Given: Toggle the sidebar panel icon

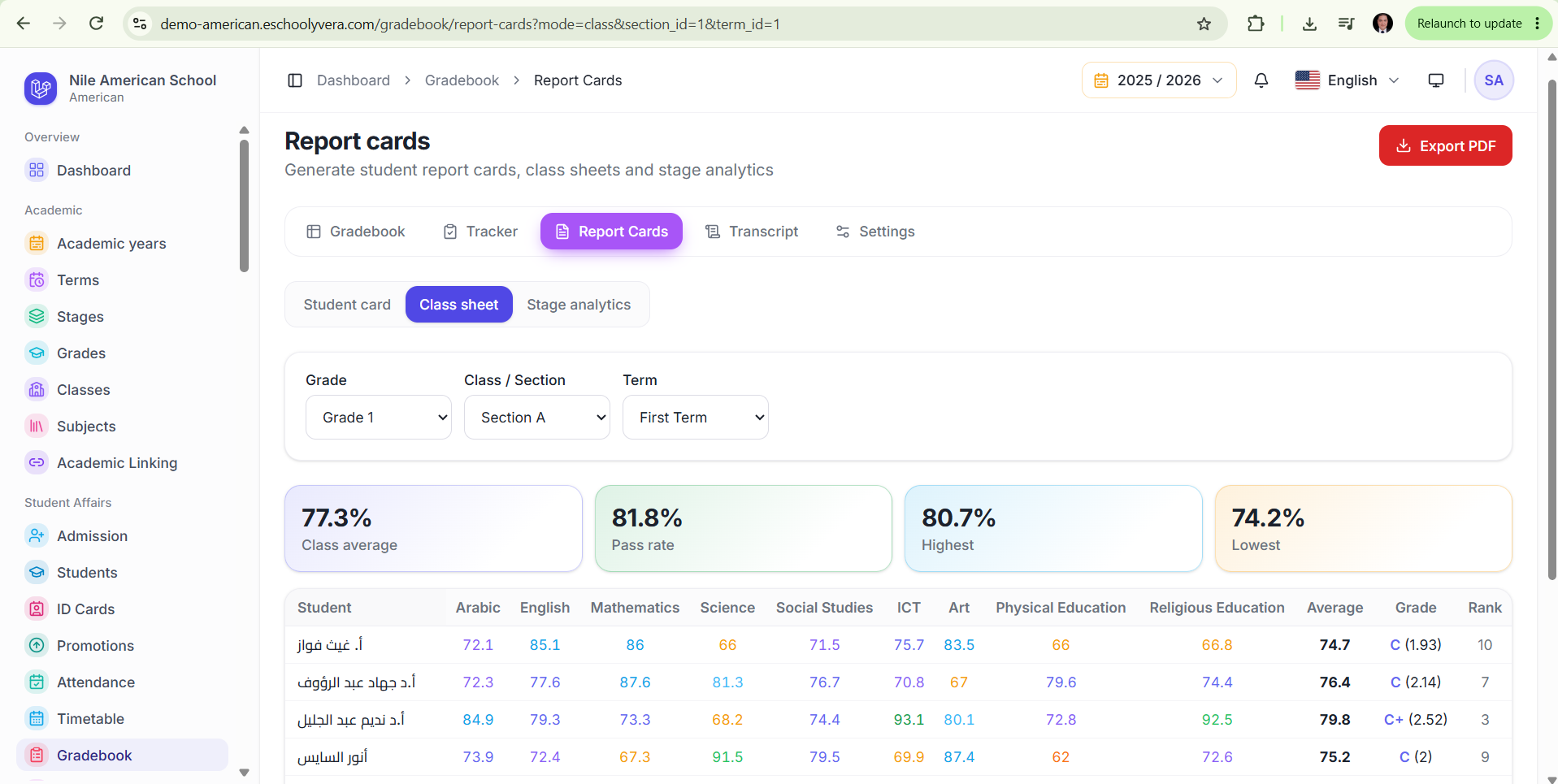Looking at the screenshot, I should [x=295, y=80].
